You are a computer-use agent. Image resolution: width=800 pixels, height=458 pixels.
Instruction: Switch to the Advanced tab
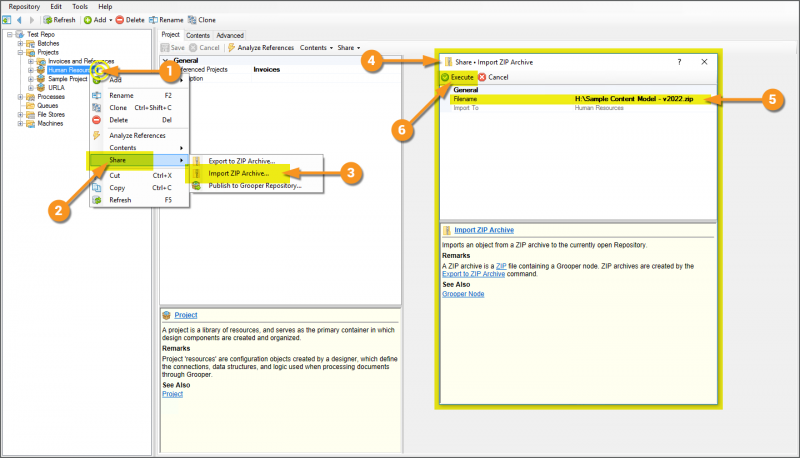tap(230, 35)
